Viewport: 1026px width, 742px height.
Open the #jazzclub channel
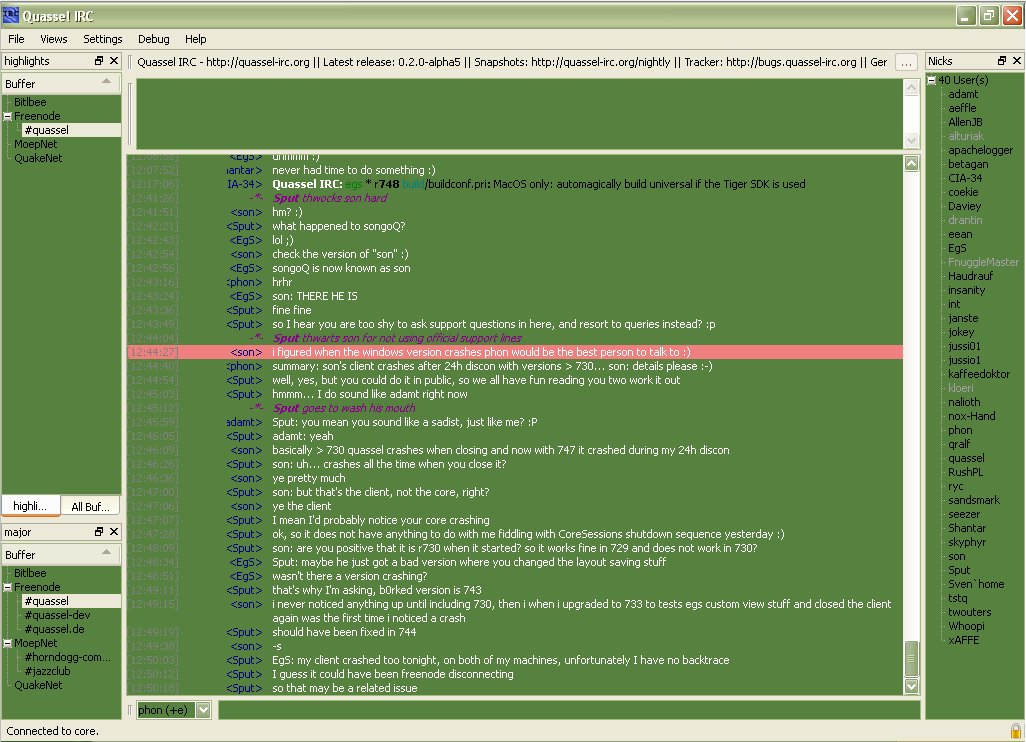click(47, 671)
